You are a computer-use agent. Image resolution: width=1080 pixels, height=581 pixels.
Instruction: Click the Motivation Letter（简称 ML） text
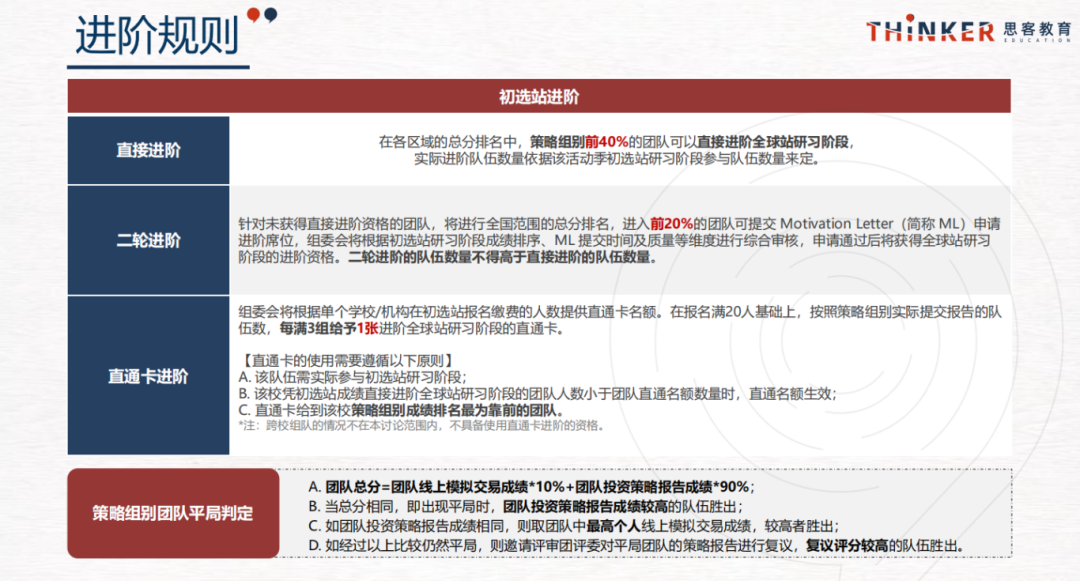pos(875,224)
